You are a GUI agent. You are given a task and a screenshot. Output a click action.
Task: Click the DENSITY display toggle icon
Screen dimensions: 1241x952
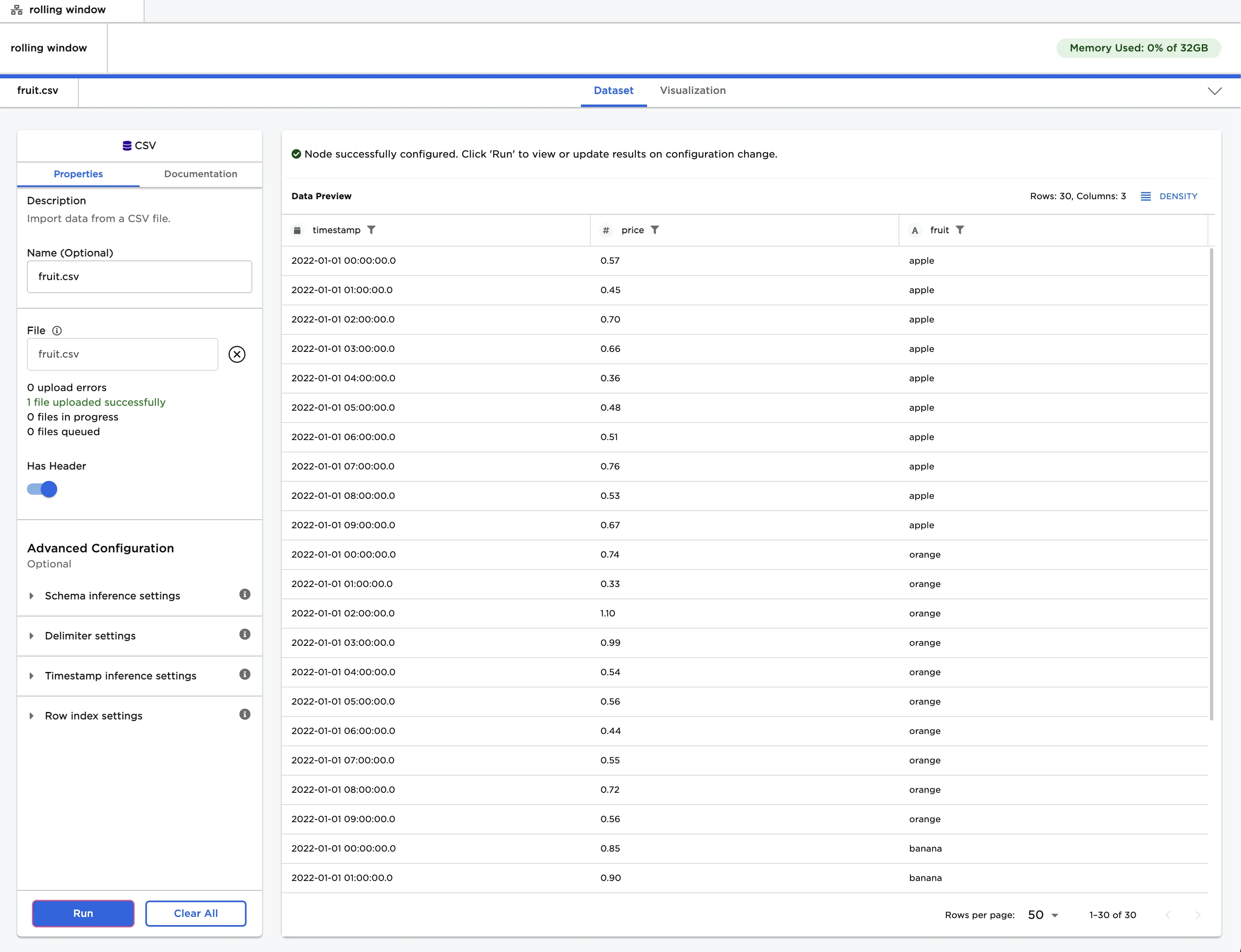tap(1146, 196)
